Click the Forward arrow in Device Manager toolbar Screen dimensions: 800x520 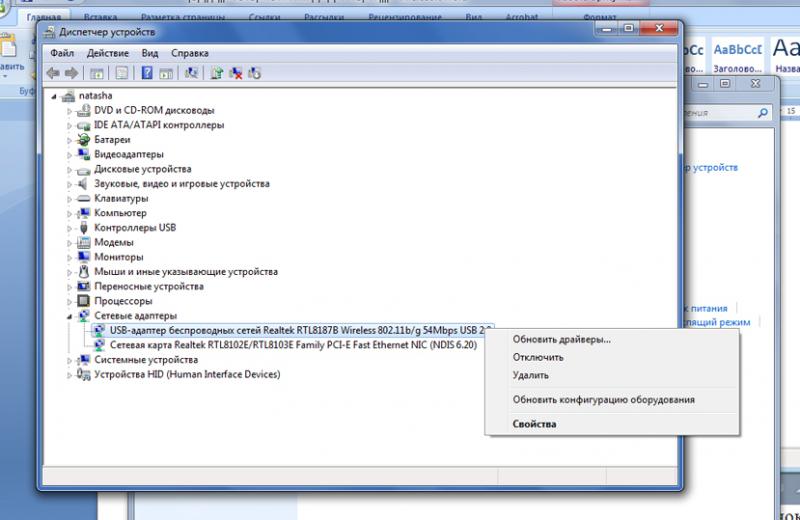(x=71, y=73)
